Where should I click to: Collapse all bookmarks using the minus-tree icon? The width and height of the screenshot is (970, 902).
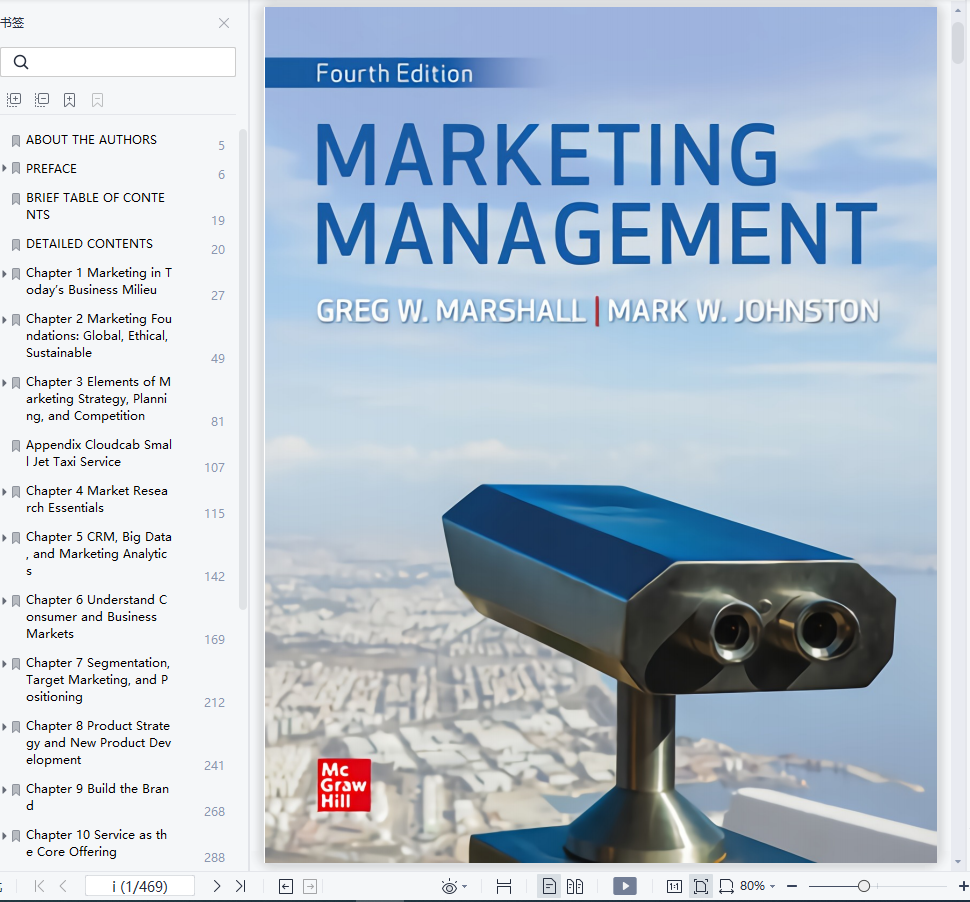pyautogui.click(x=41, y=100)
